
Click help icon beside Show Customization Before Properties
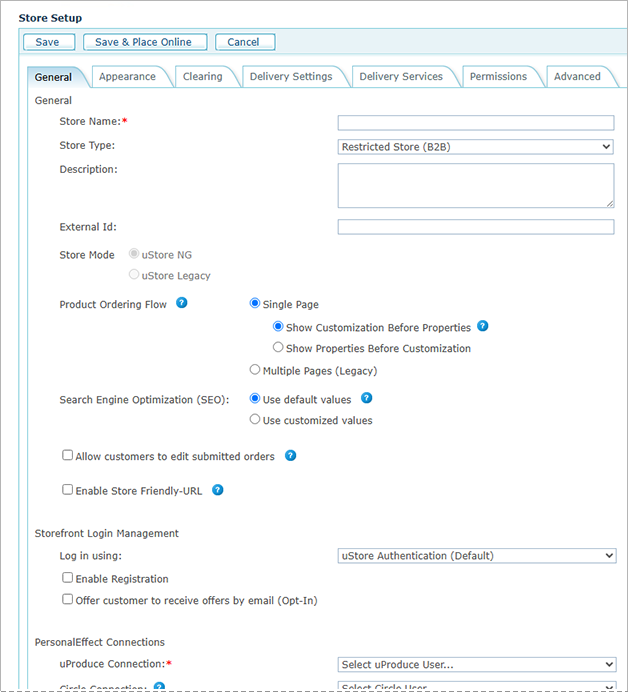pyautogui.click(x=482, y=326)
